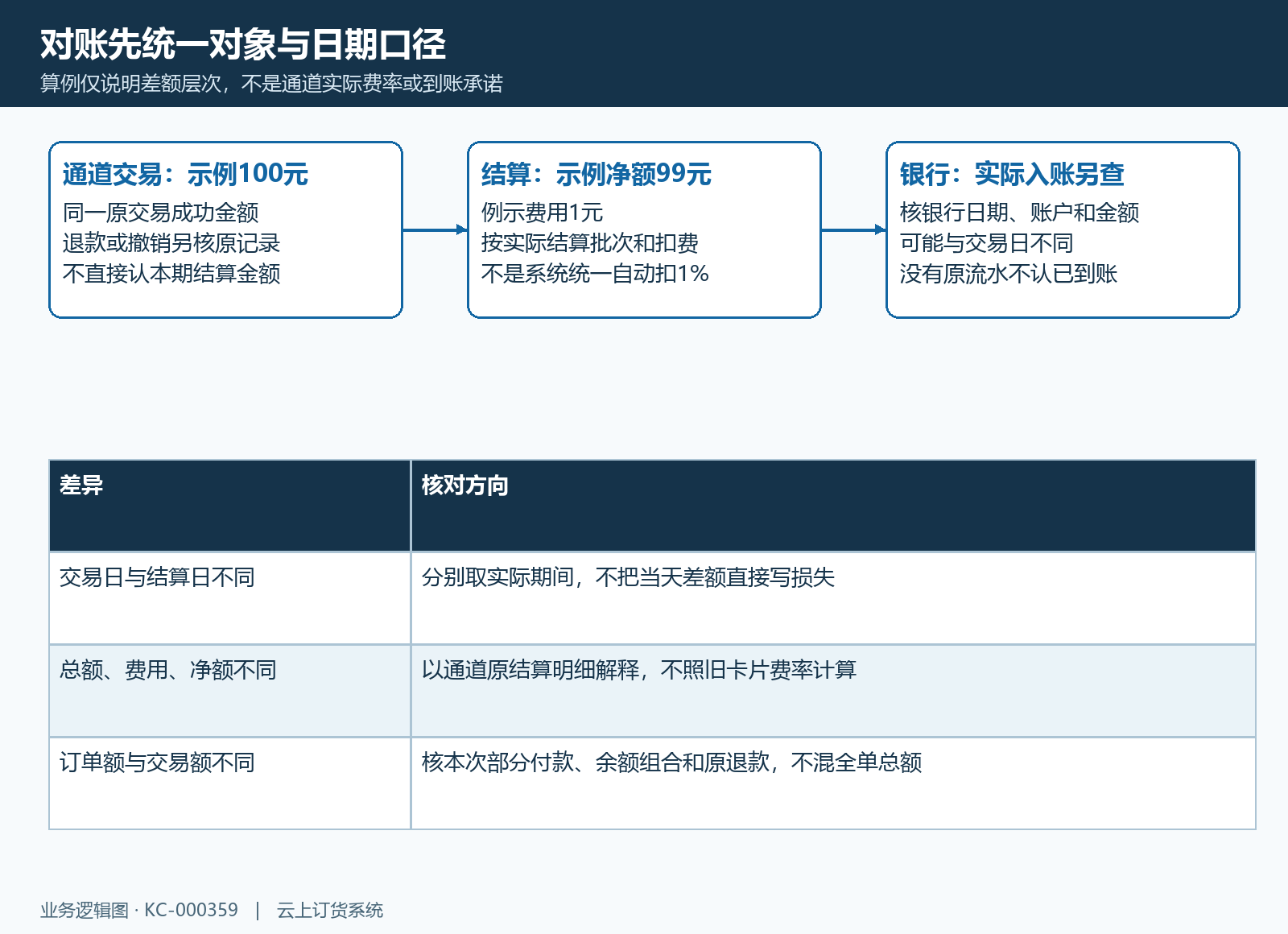Click the line '同一原交易成功金额'
This screenshot has width=1288, height=934.
click(161, 213)
